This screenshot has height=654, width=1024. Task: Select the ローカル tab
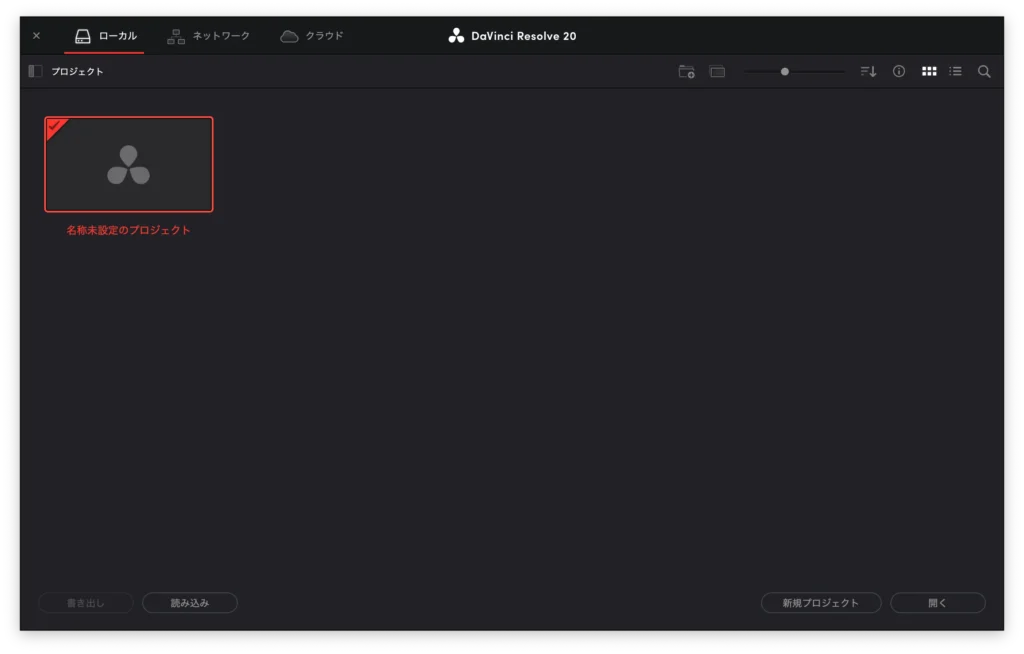pos(104,35)
